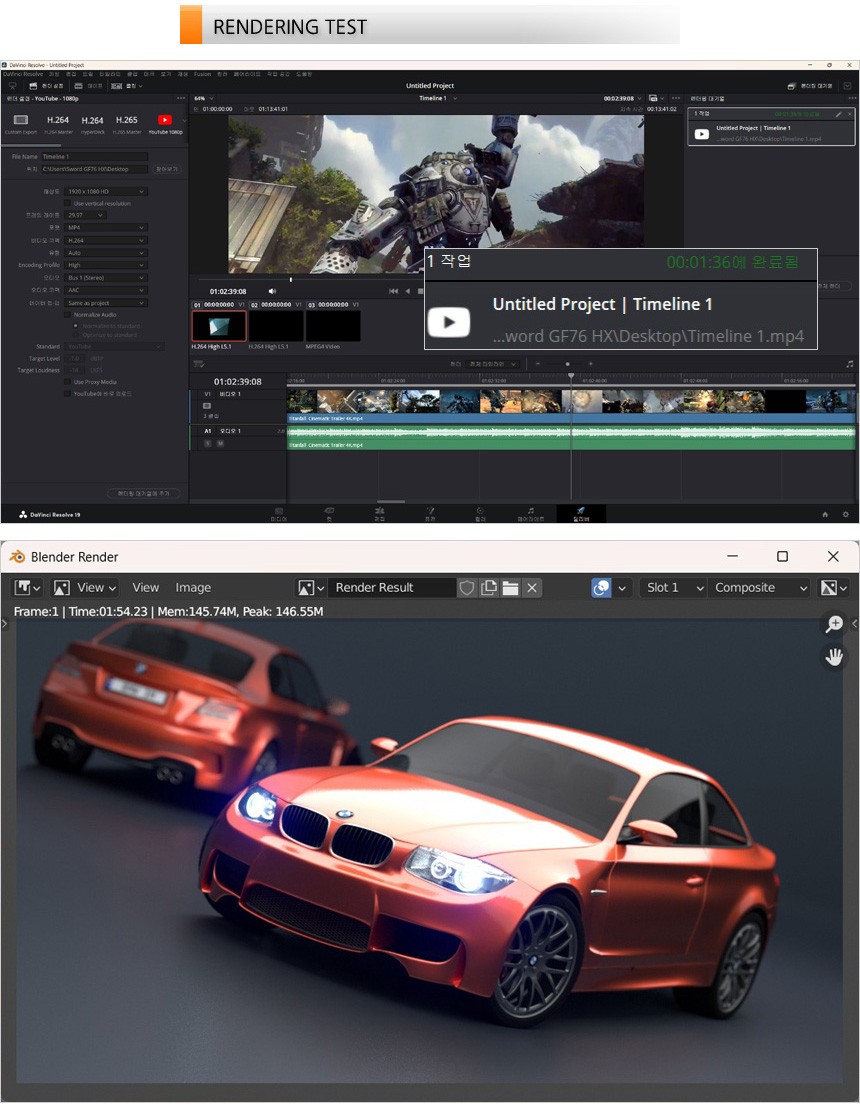
Task: Check the Use Proxy Media option
Action: [69, 382]
